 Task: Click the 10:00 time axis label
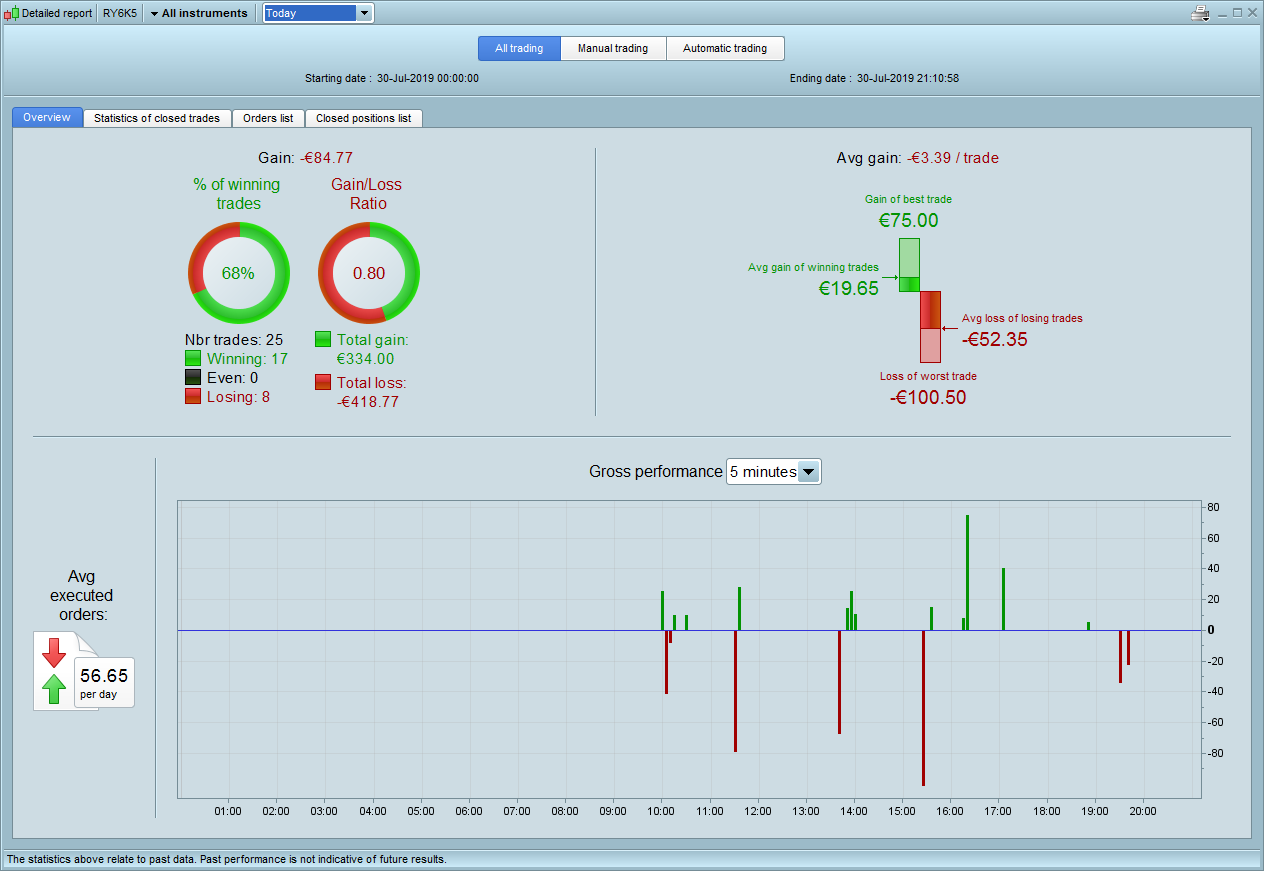click(x=662, y=811)
